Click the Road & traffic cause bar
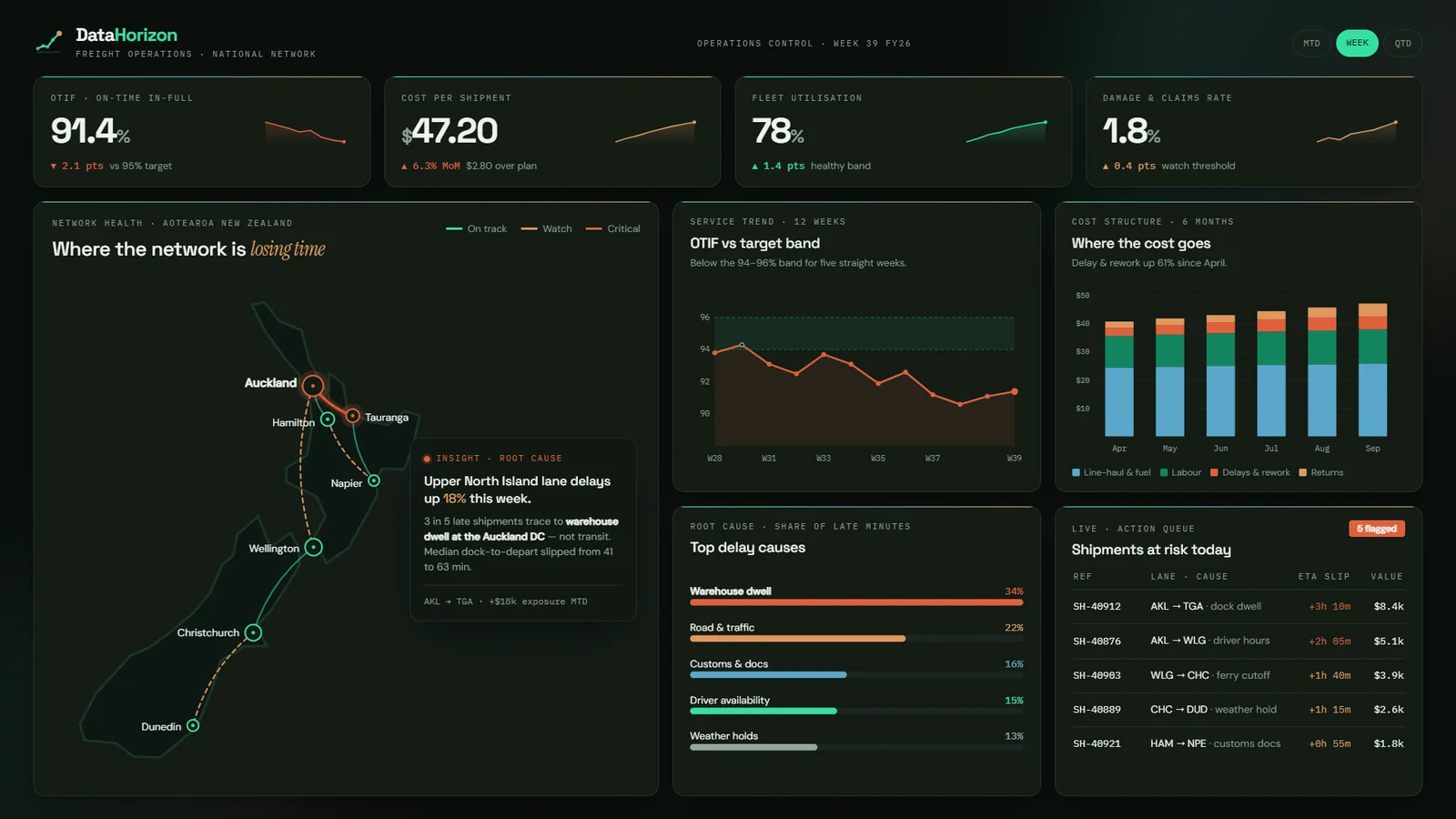 (x=797, y=639)
